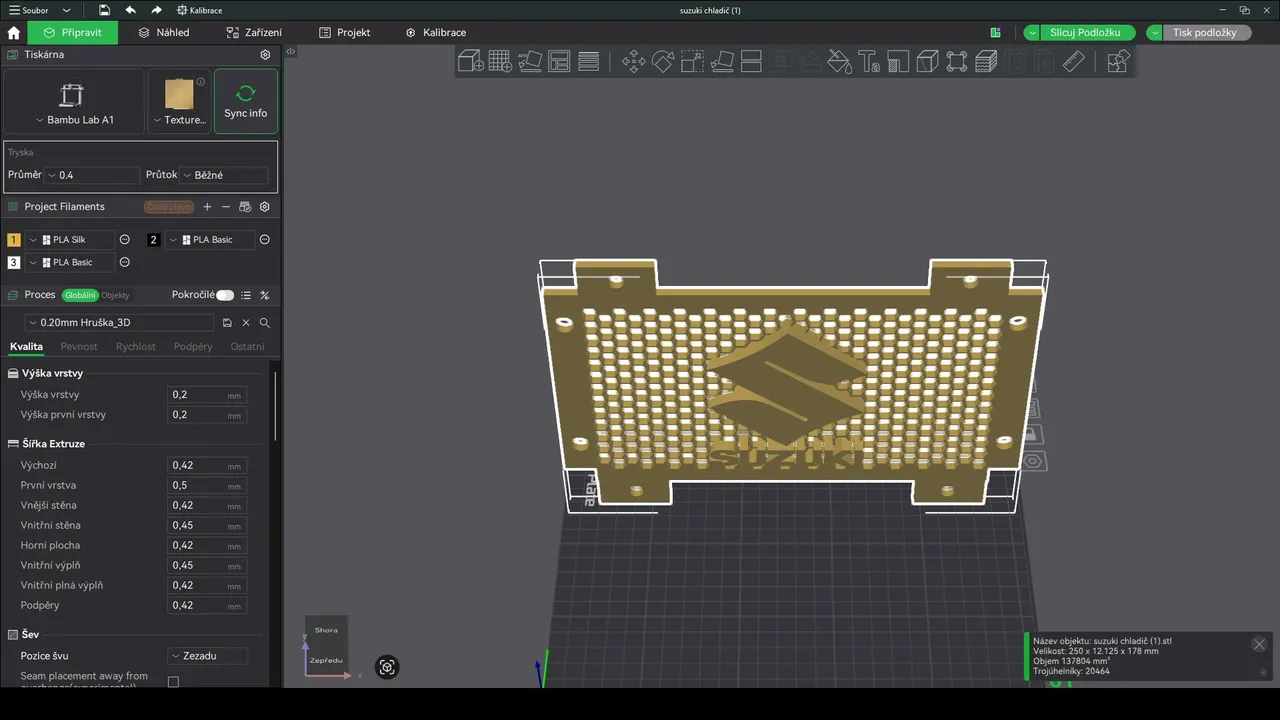The width and height of the screenshot is (1280, 720).
Task: Open the Textured plate type dropdown
Action: coord(179,101)
